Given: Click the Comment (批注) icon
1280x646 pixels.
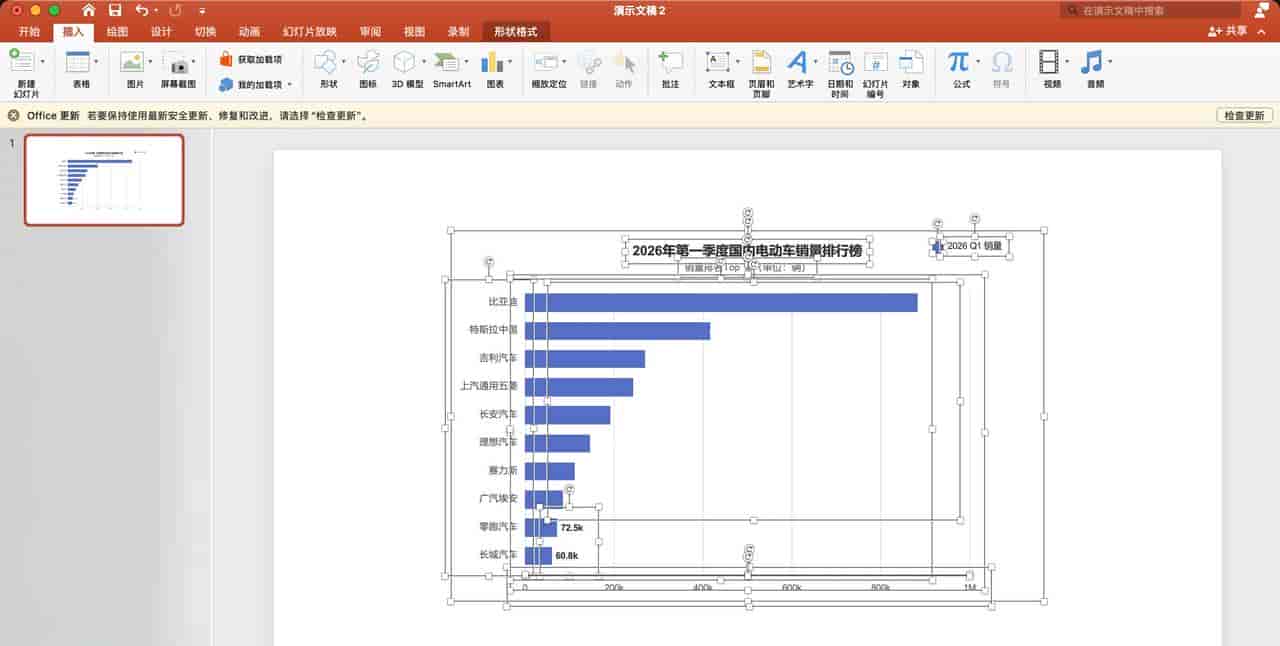Looking at the screenshot, I should 670,62.
